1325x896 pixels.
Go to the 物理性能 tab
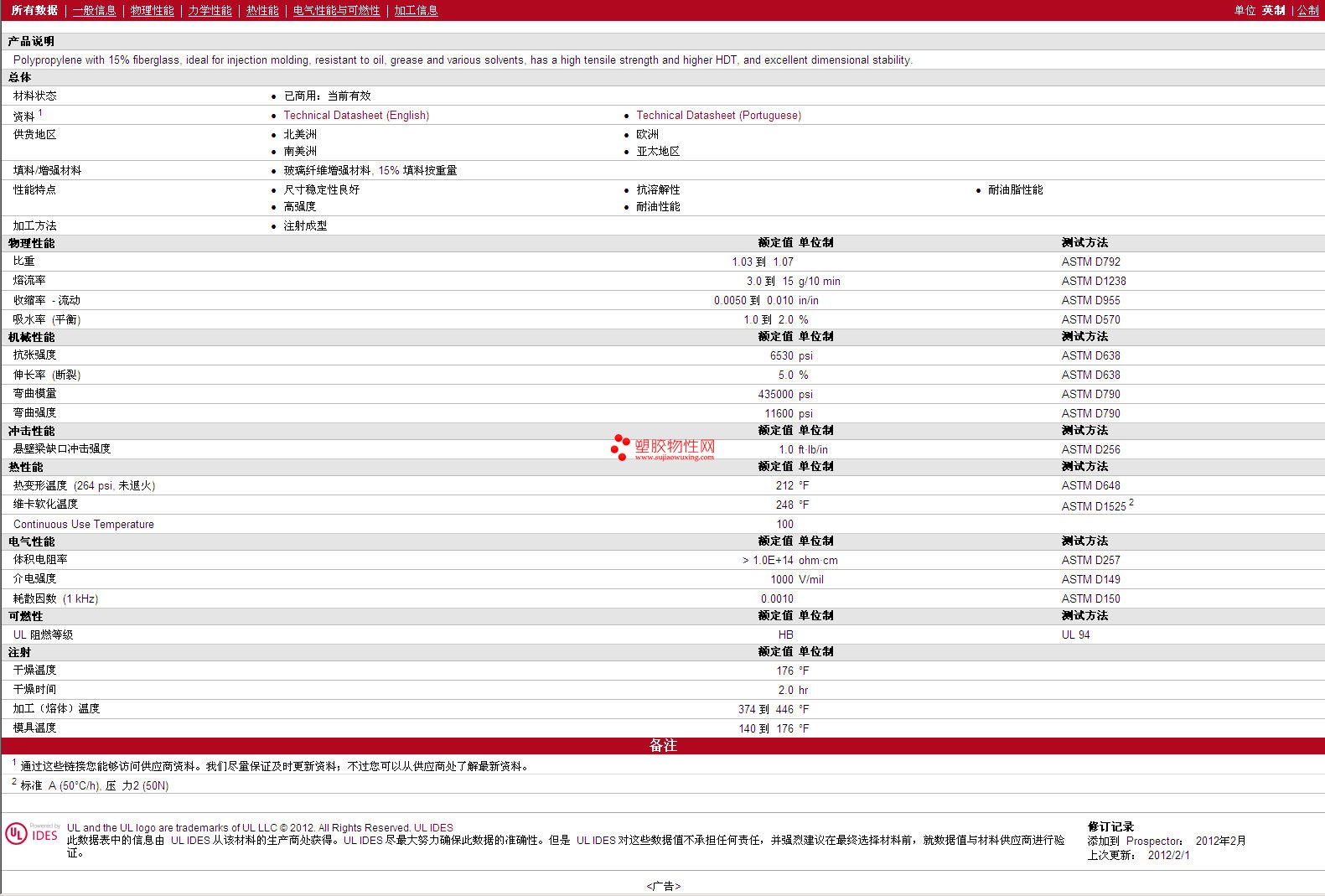(152, 10)
